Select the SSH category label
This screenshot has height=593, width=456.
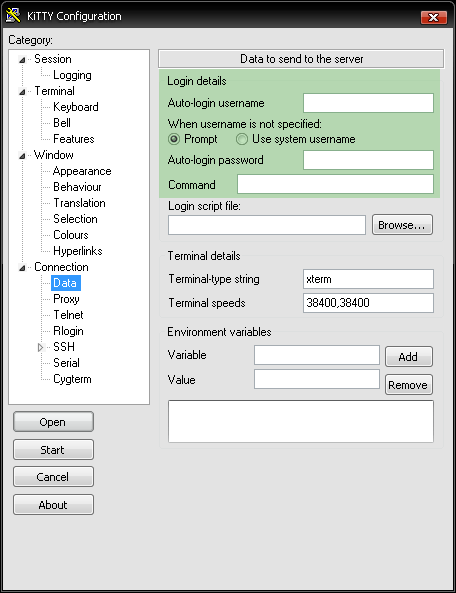pos(64,347)
